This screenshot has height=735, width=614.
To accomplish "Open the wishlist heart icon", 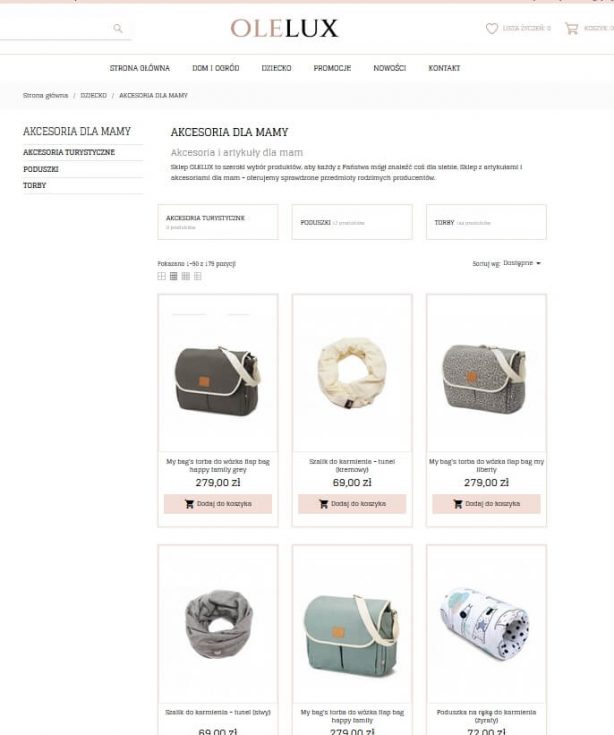I will [x=492, y=29].
